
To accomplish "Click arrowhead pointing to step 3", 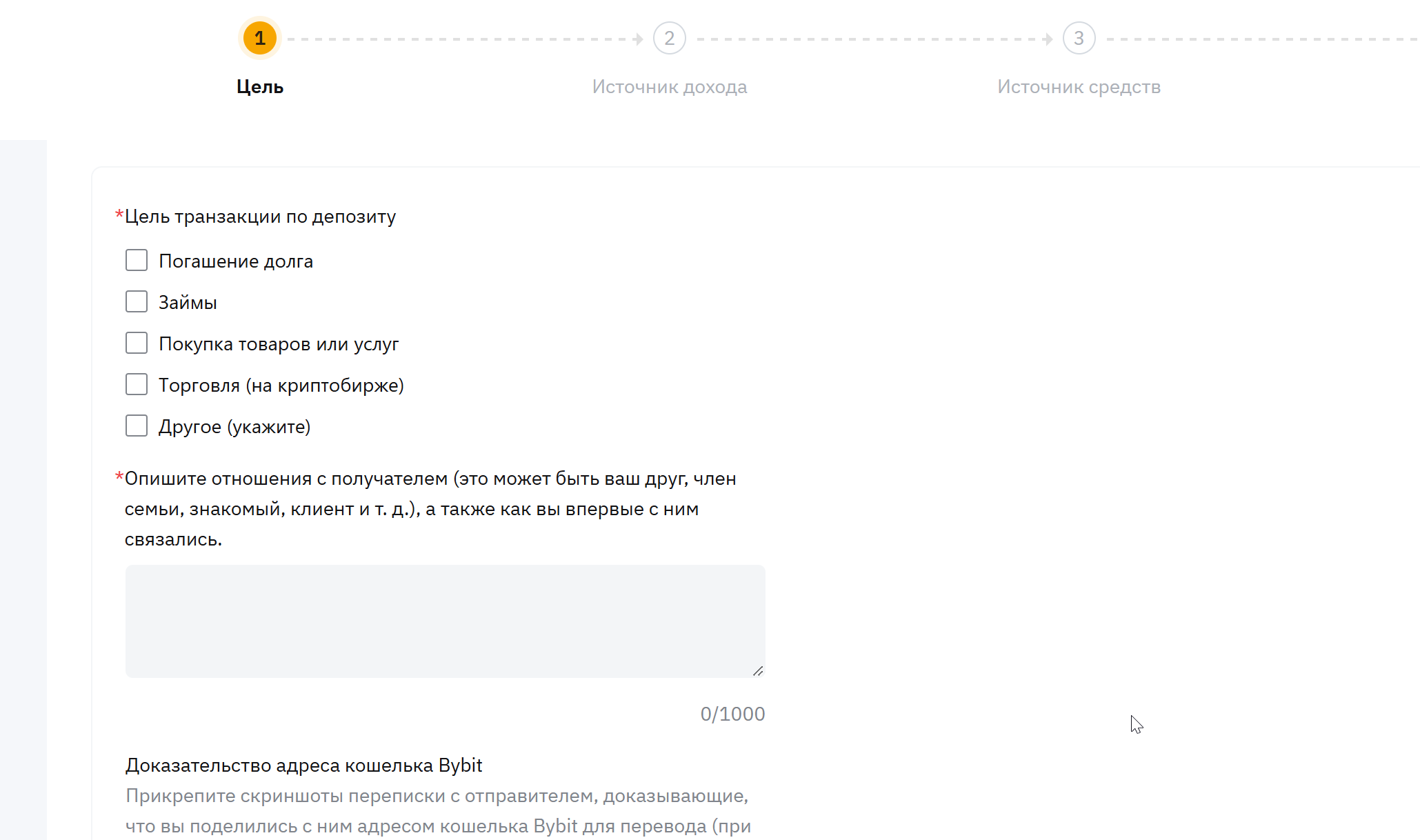I will click(1048, 39).
